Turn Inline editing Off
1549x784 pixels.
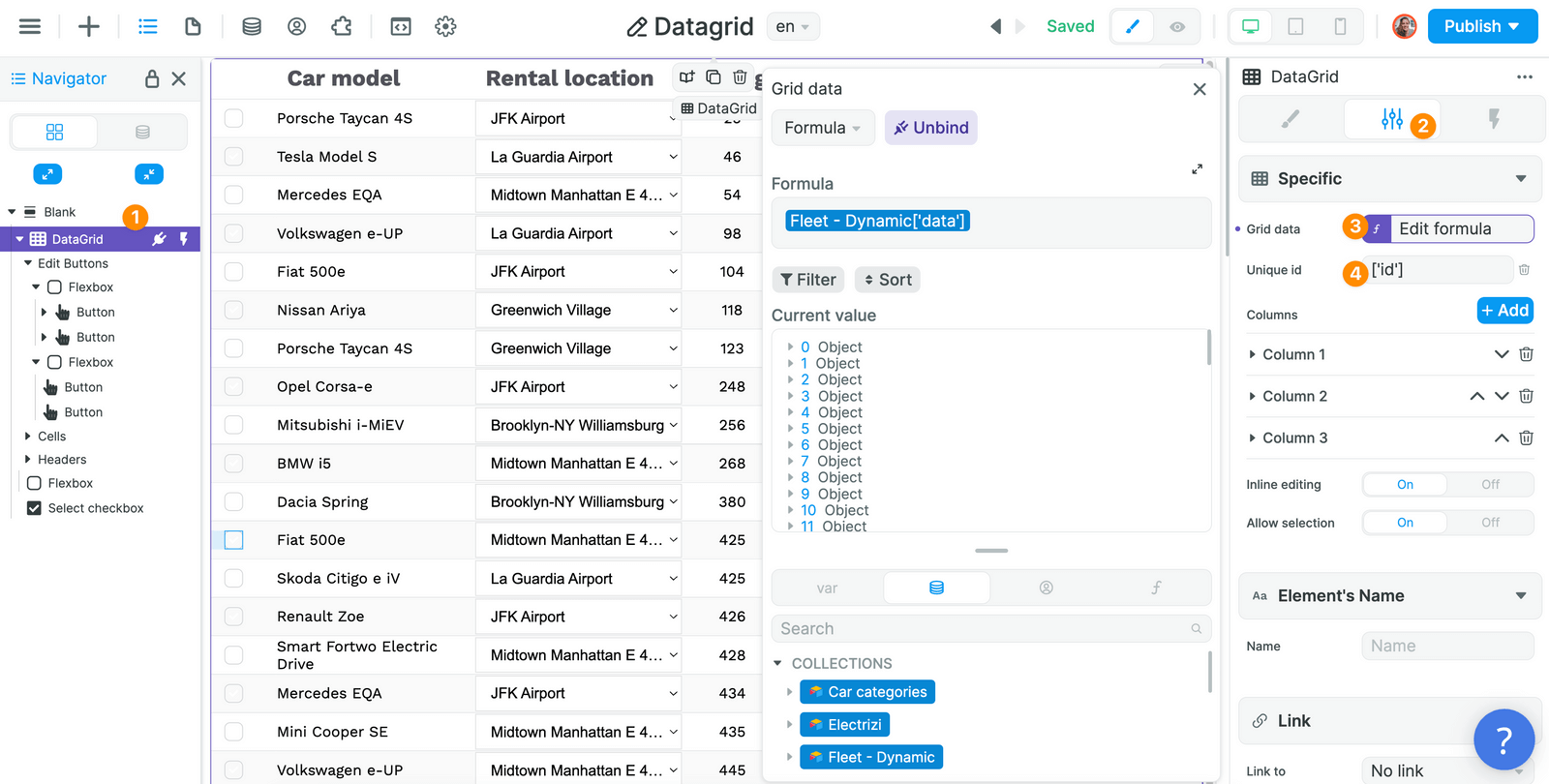tap(1490, 484)
